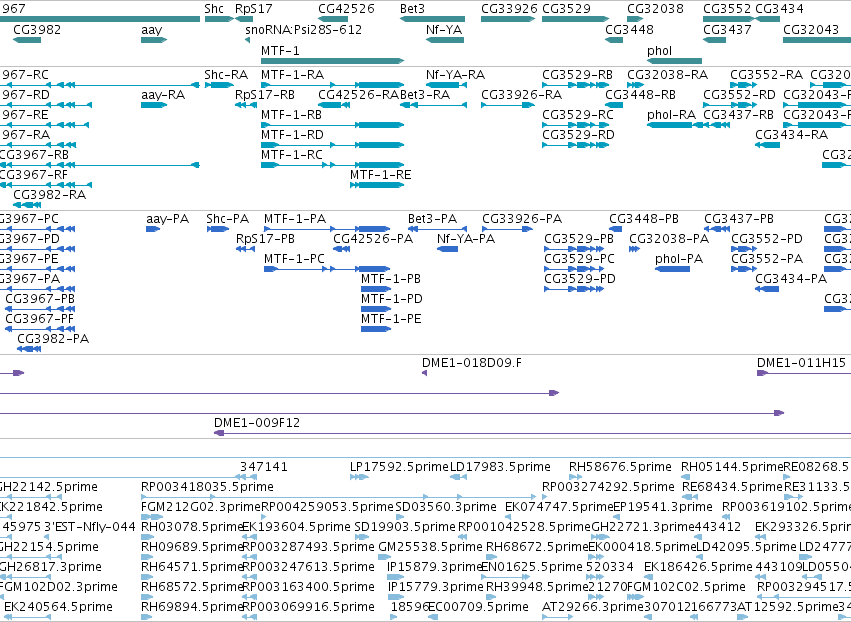Click the RP003418035.5prime EST
The height and width of the screenshot is (622, 851).
[x=339, y=497]
